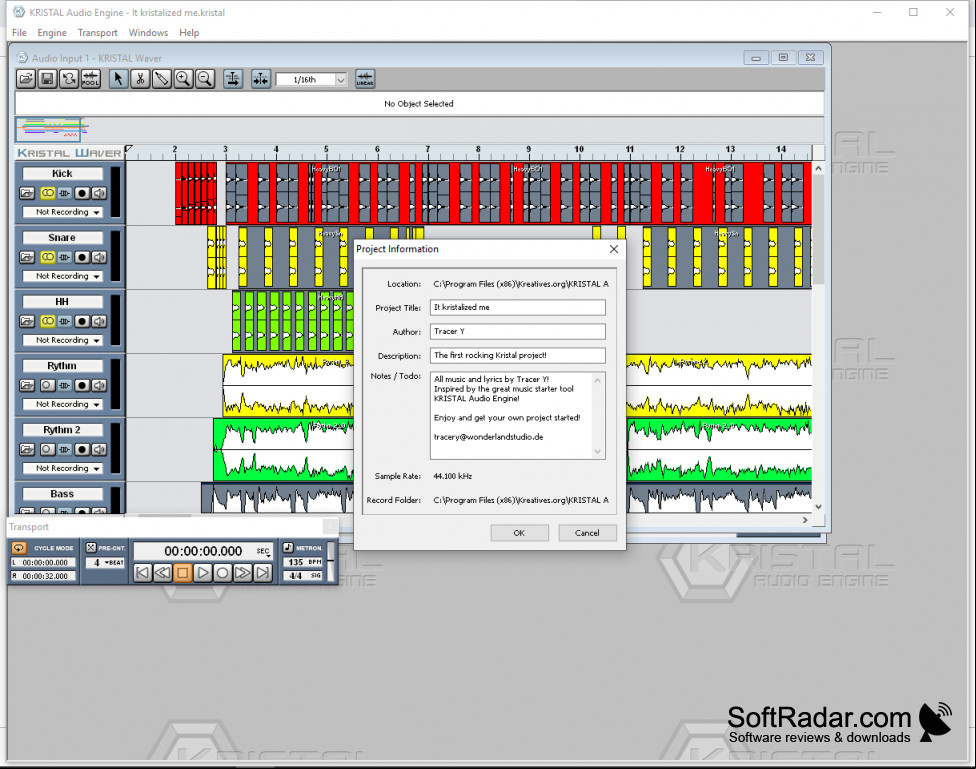Click the 135 BPM tempo field
Screen dimensions: 976x769
[303, 562]
